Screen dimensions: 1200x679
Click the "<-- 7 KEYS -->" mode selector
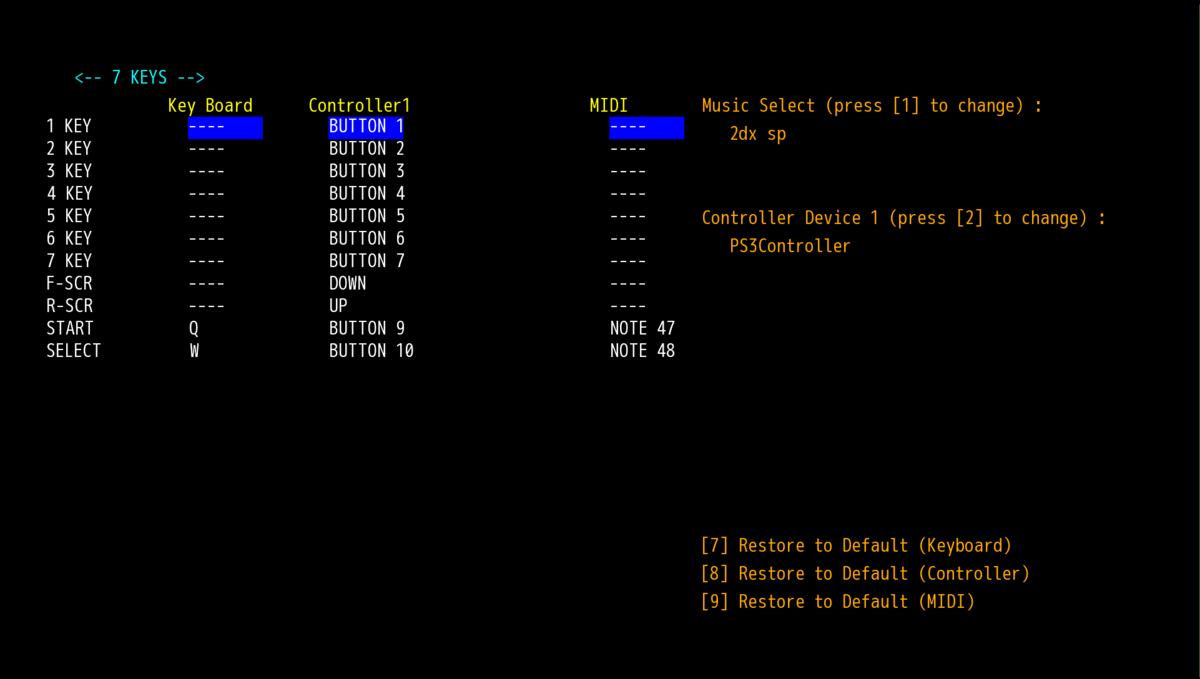coord(140,78)
